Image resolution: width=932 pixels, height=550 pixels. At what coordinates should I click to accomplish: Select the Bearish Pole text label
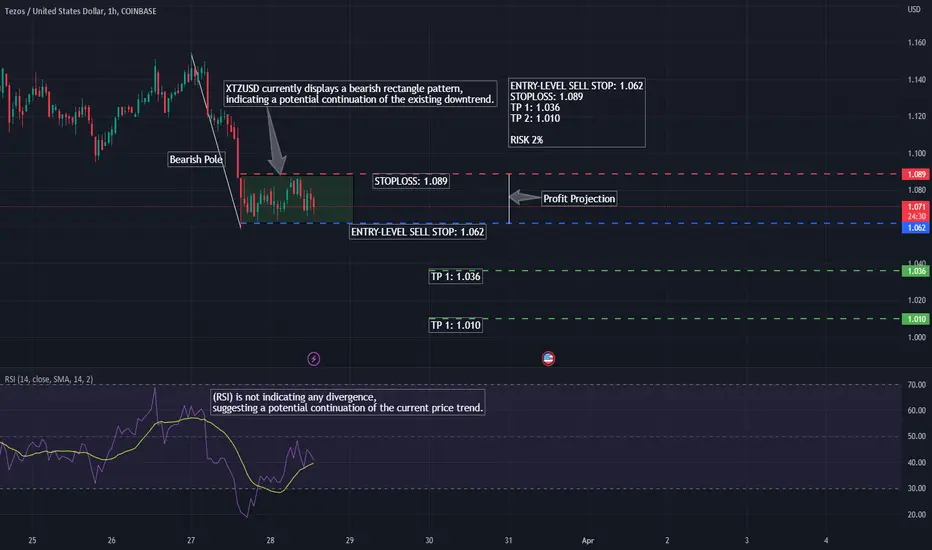[x=196, y=159]
